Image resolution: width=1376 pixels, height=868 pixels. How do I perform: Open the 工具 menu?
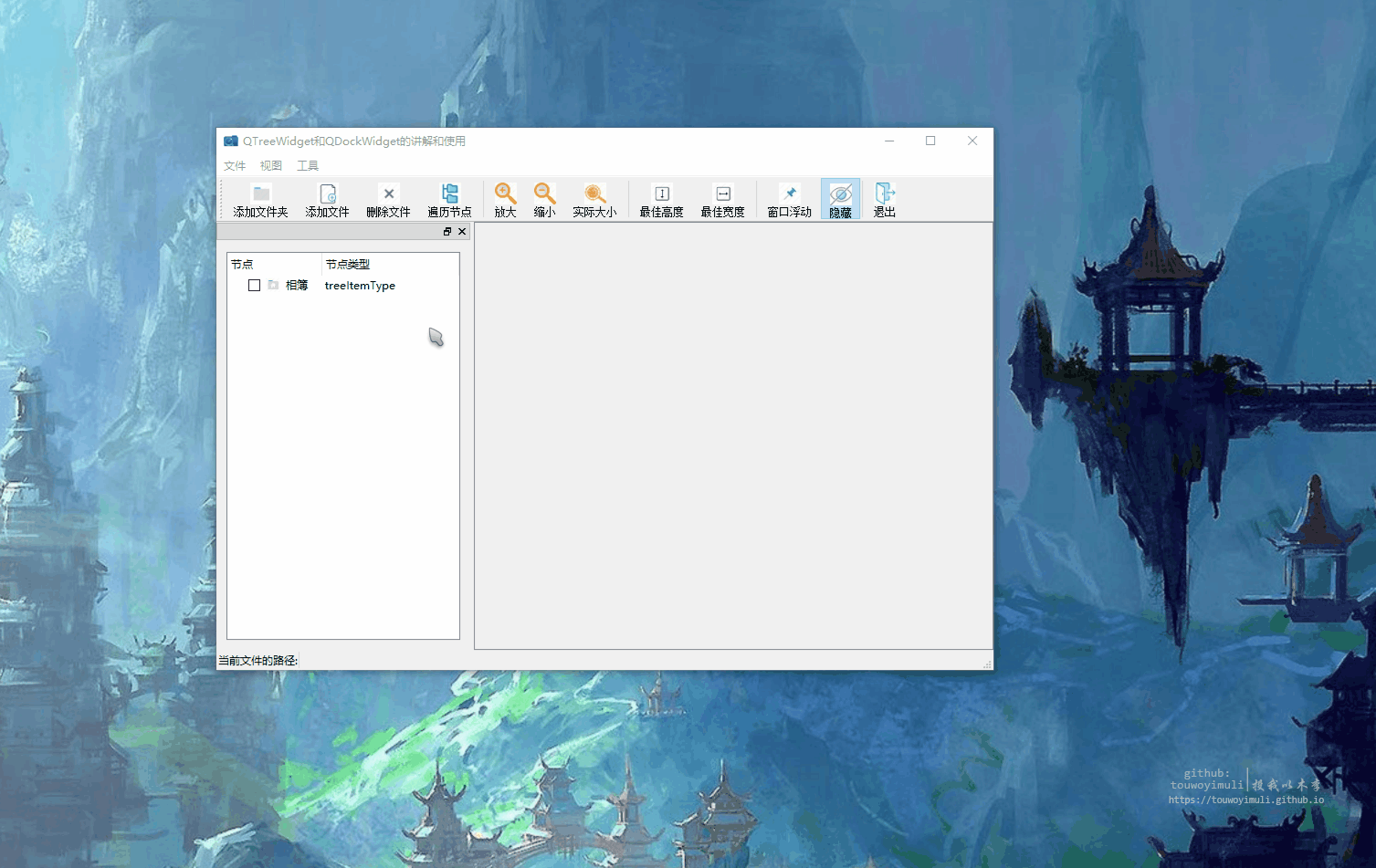(308, 166)
